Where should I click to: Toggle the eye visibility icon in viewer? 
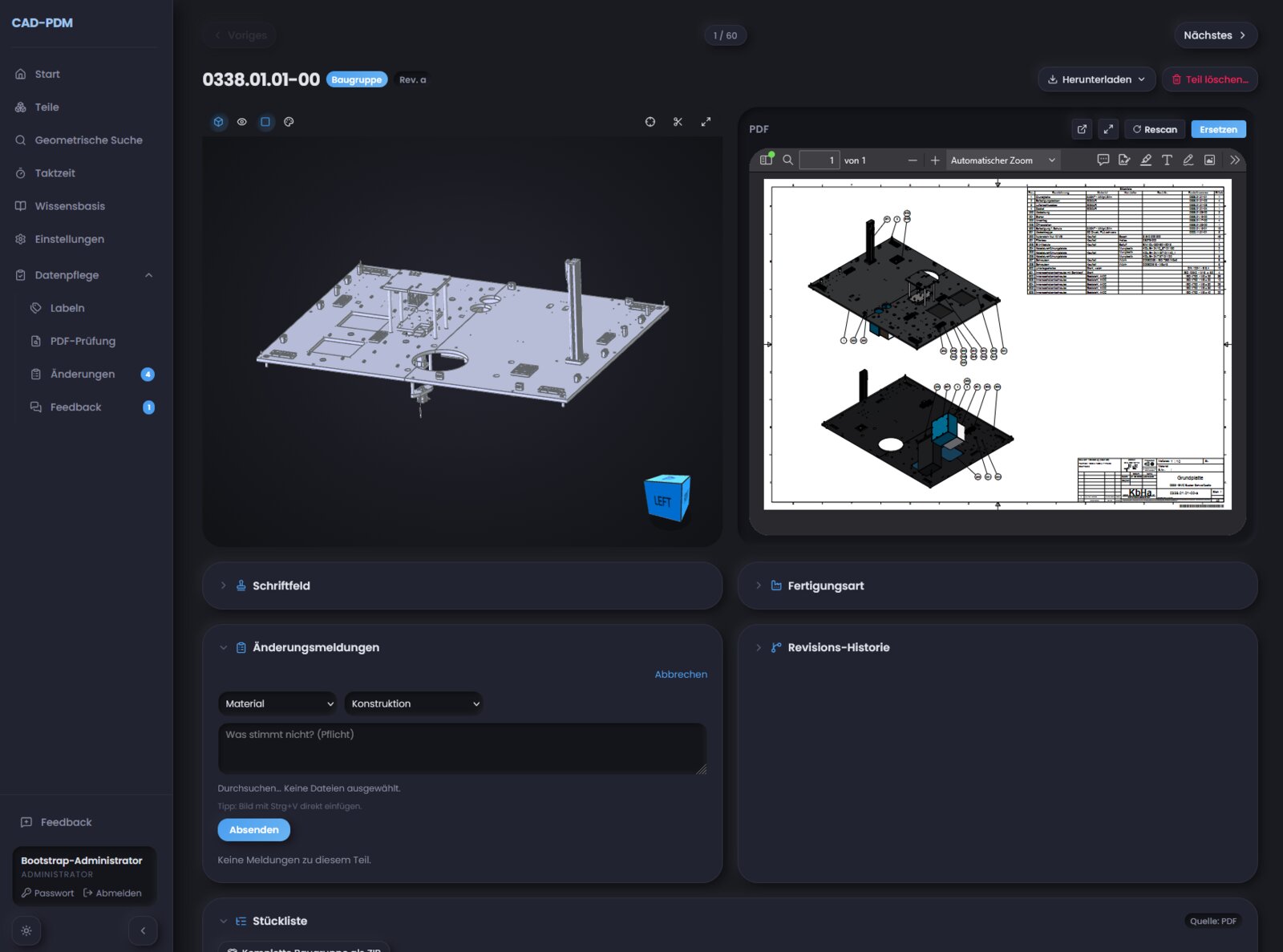(x=241, y=122)
